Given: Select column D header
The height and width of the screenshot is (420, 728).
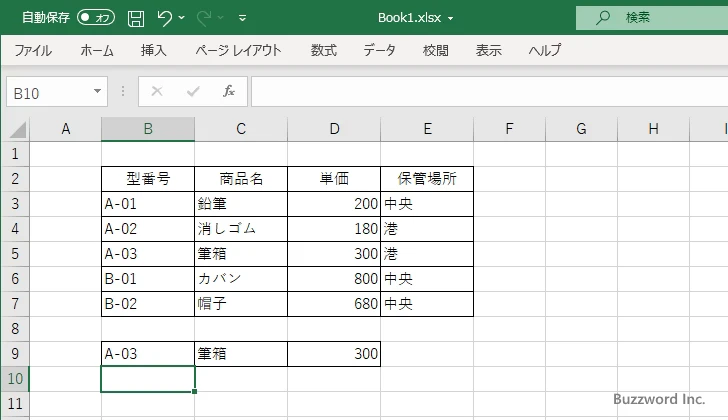Looking at the screenshot, I should (x=334, y=128).
